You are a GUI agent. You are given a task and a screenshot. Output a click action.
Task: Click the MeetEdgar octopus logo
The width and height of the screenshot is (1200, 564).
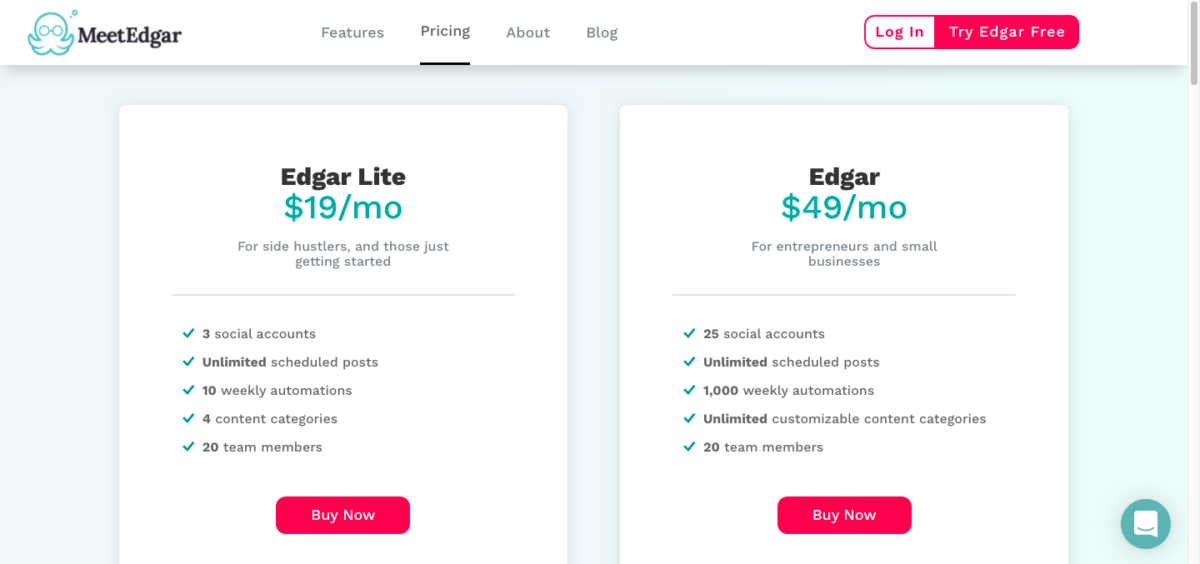tap(52, 33)
